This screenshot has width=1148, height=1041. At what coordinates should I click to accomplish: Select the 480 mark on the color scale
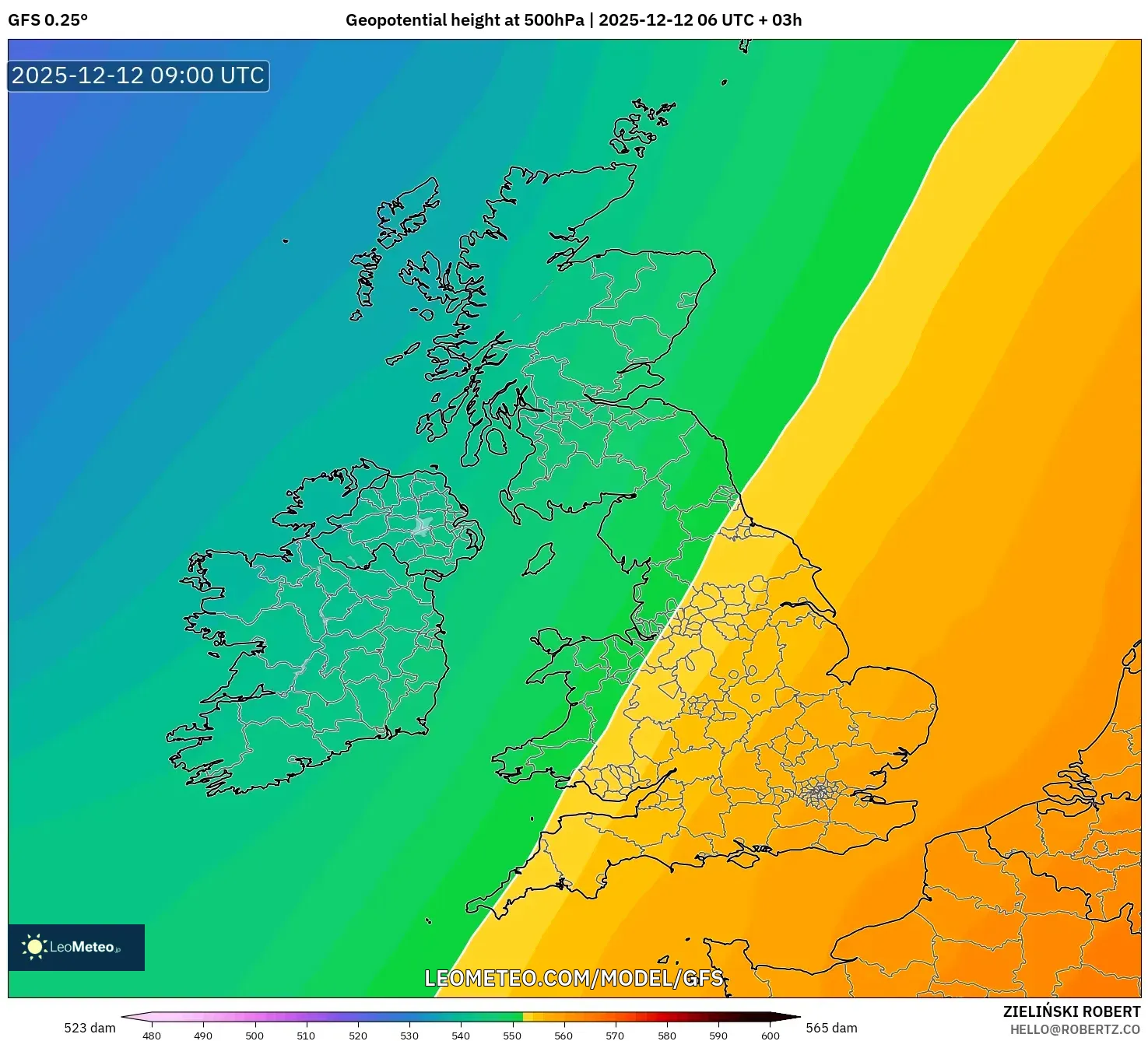tap(152, 1036)
